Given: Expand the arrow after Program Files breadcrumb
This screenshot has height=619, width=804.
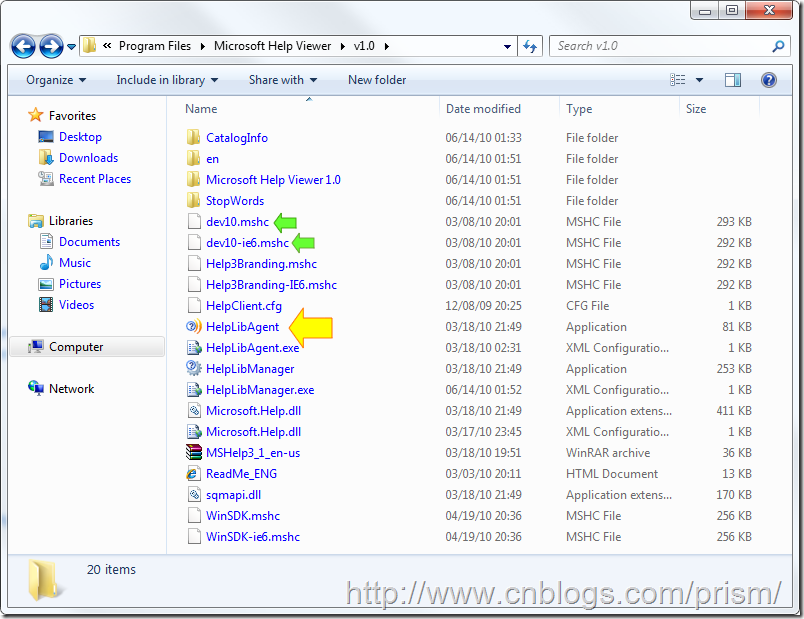Looking at the screenshot, I should (x=203, y=47).
